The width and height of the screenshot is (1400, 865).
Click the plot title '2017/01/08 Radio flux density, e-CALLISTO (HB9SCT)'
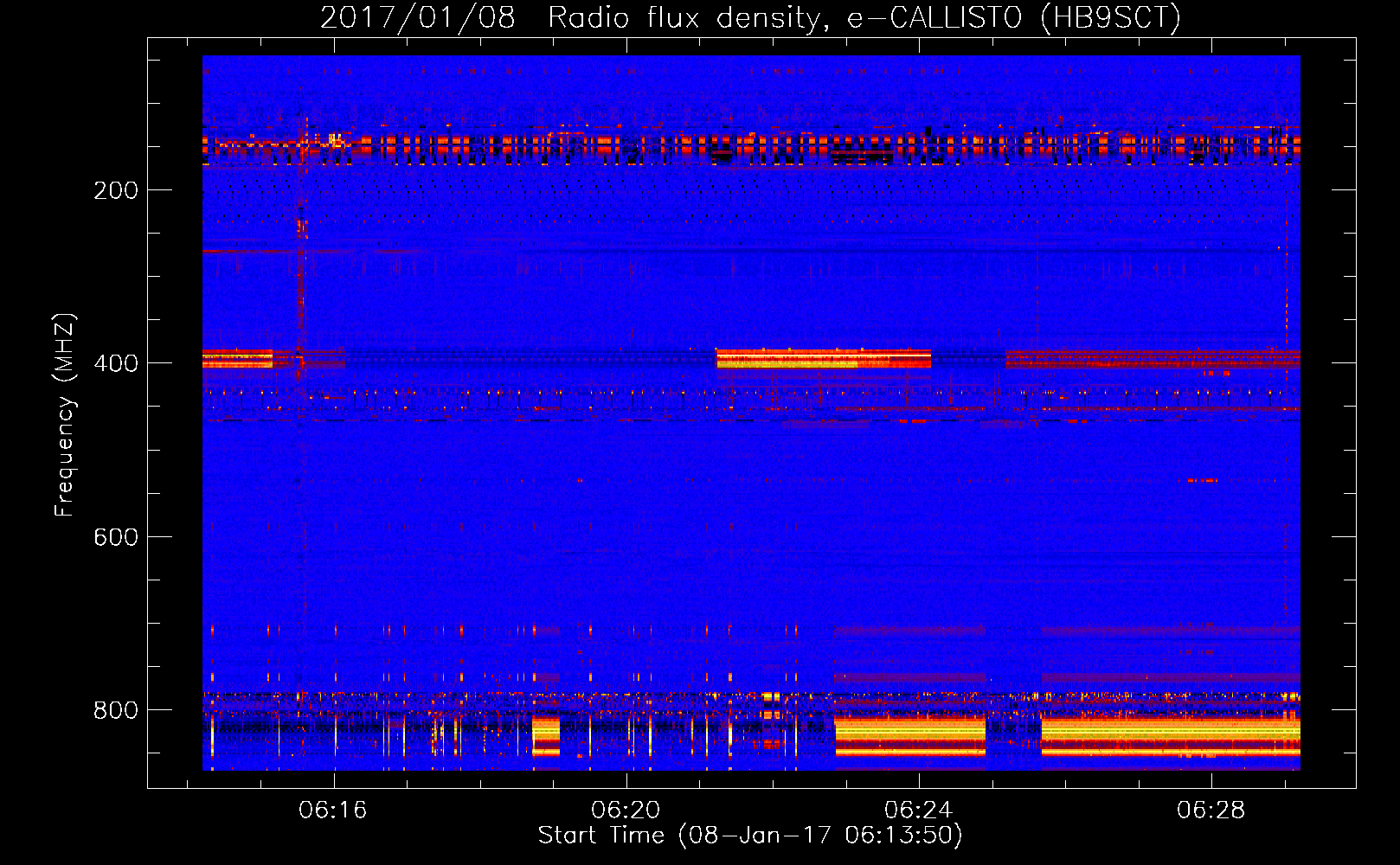tap(750, 17)
